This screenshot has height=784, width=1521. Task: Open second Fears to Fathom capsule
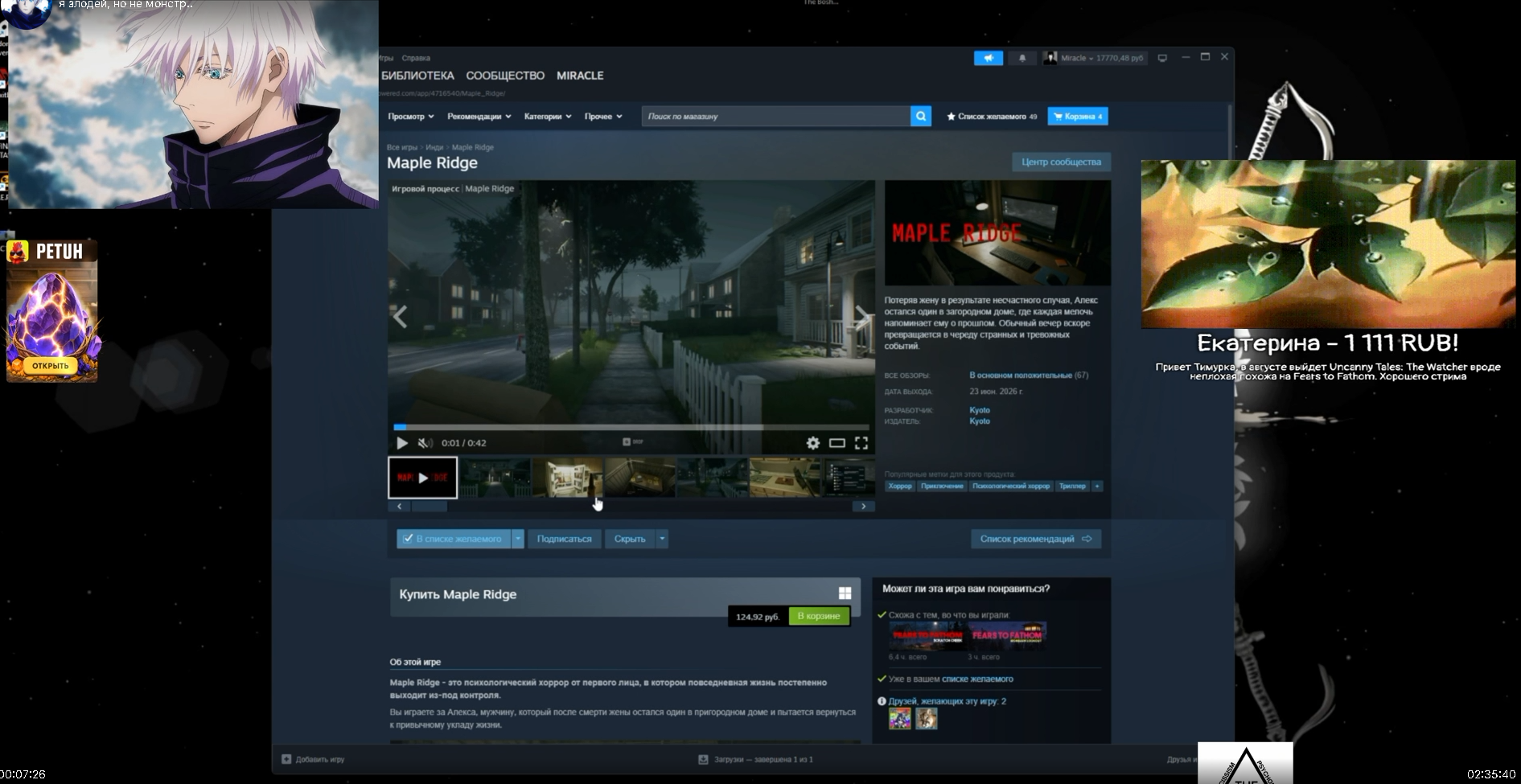[x=1007, y=635]
